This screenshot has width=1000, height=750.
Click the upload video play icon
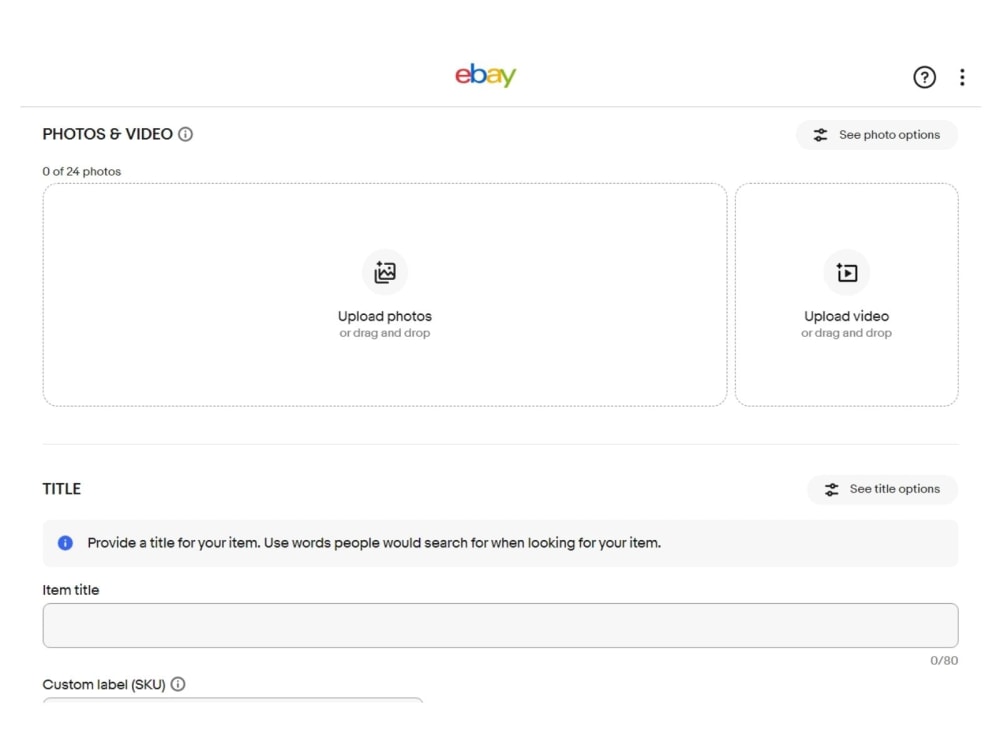click(846, 272)
